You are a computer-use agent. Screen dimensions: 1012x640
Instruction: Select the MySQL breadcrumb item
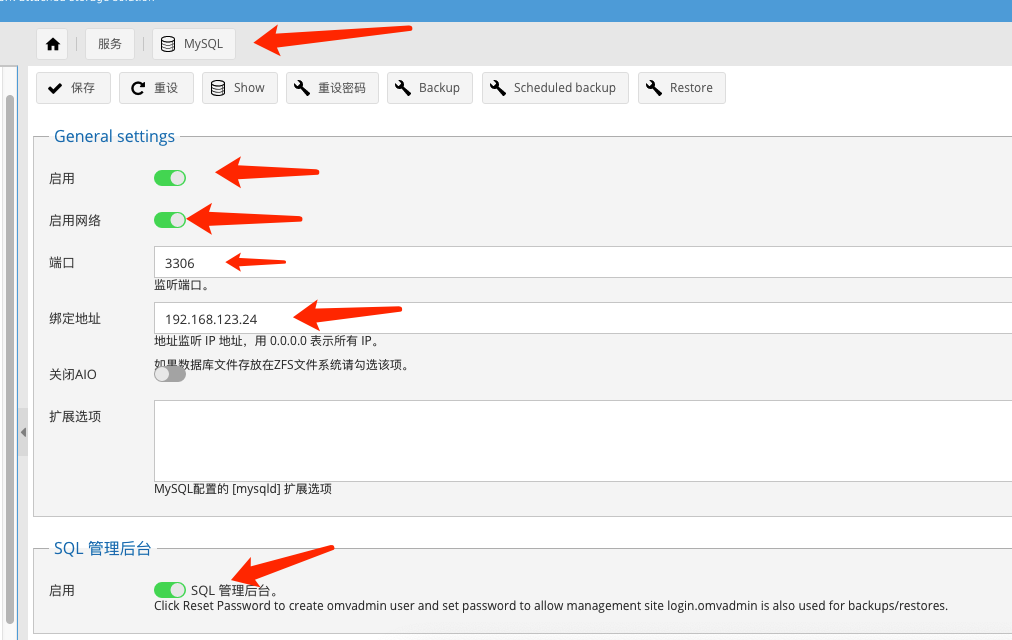click(194, 44)
